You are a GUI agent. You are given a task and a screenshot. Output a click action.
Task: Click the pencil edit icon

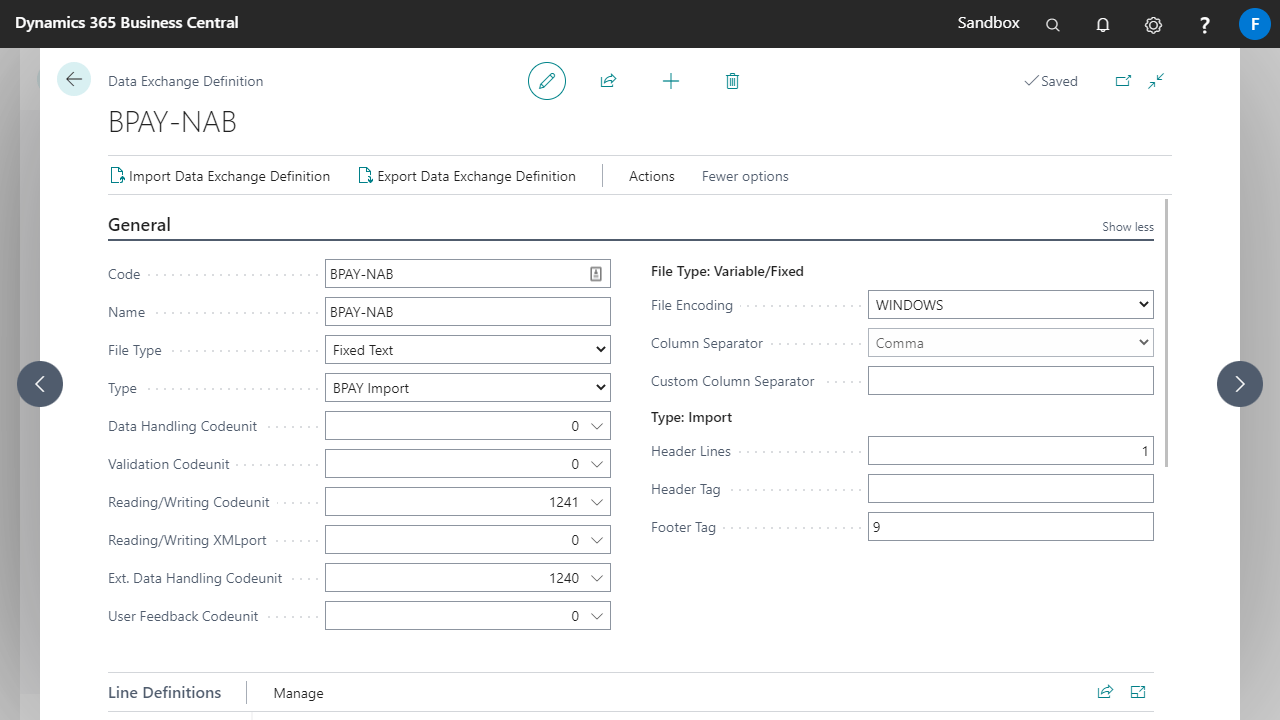tap(547, 81)
